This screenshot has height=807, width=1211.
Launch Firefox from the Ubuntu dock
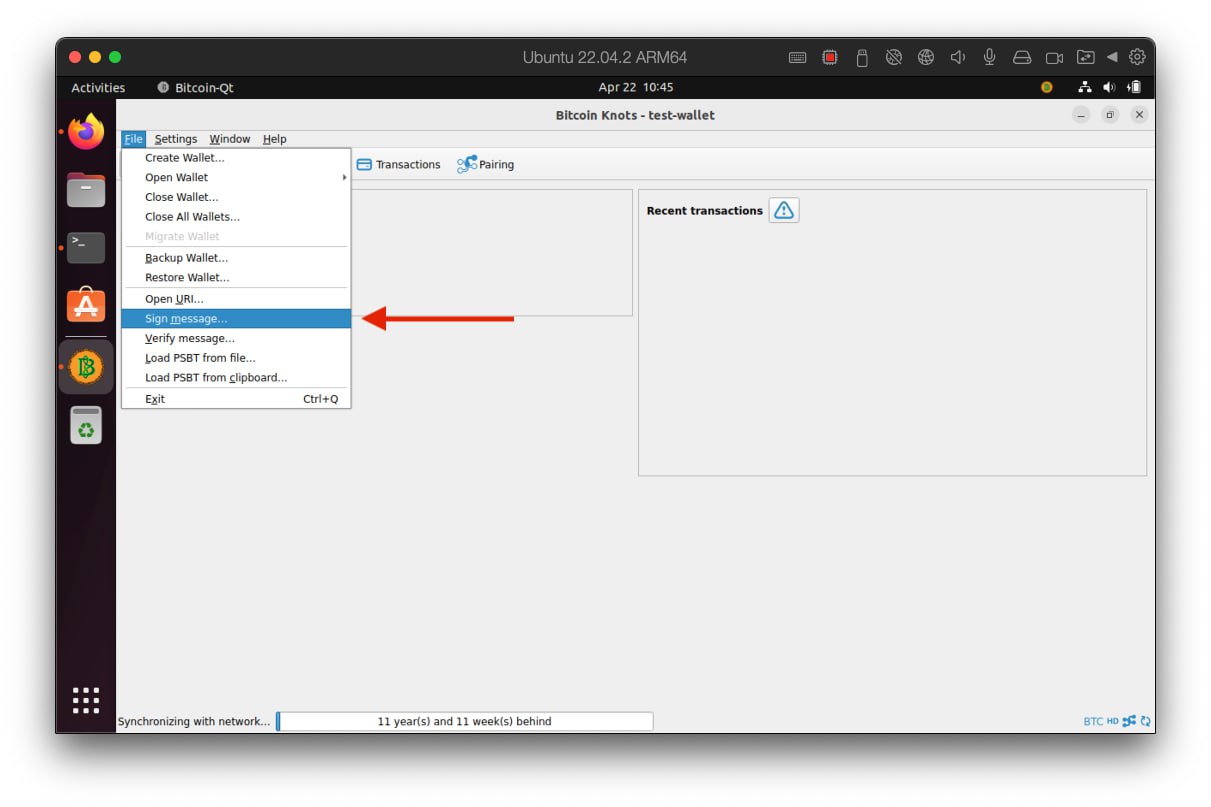coord(86,132)
